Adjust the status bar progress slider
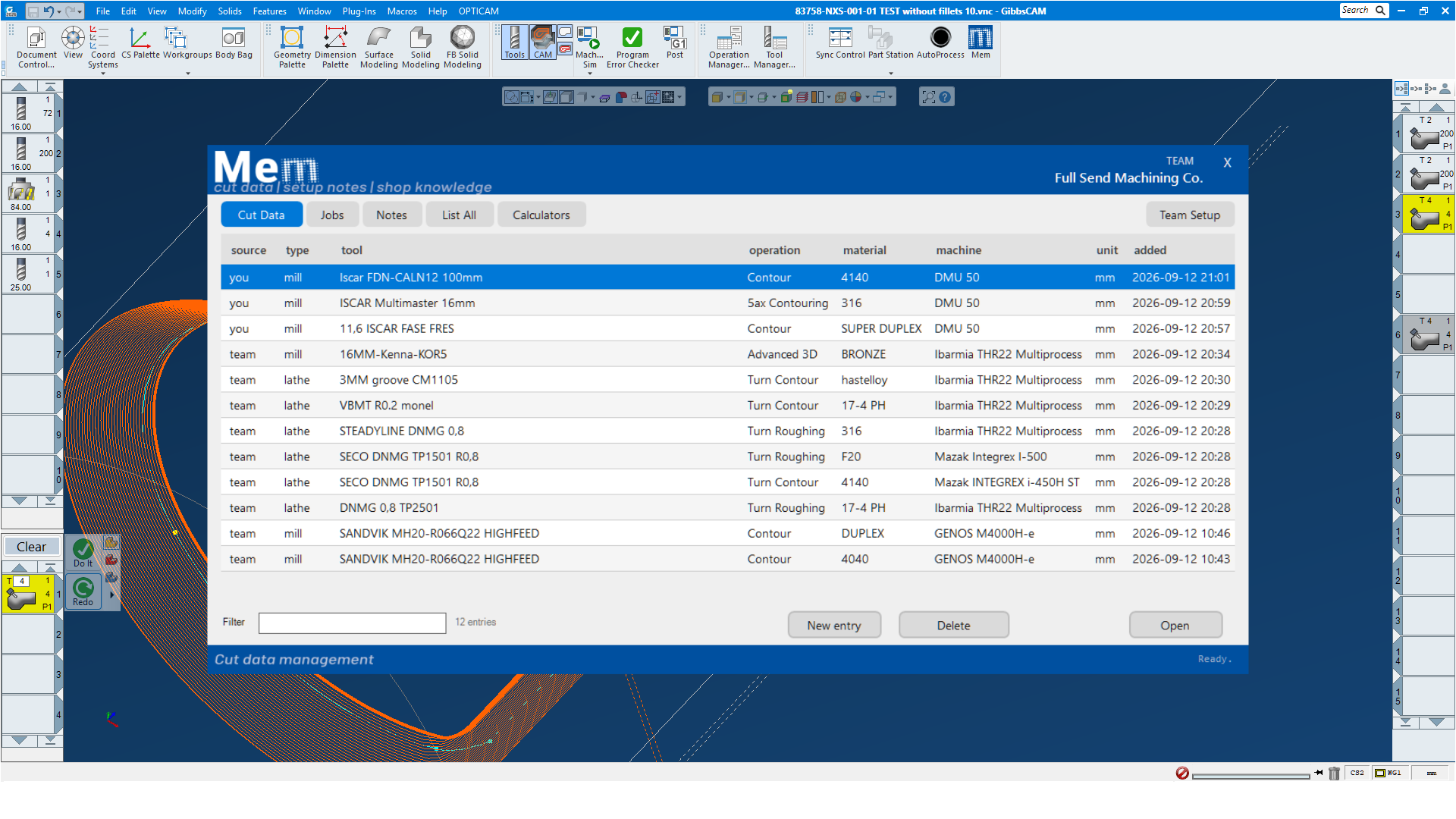 (x=1250, y=776)
